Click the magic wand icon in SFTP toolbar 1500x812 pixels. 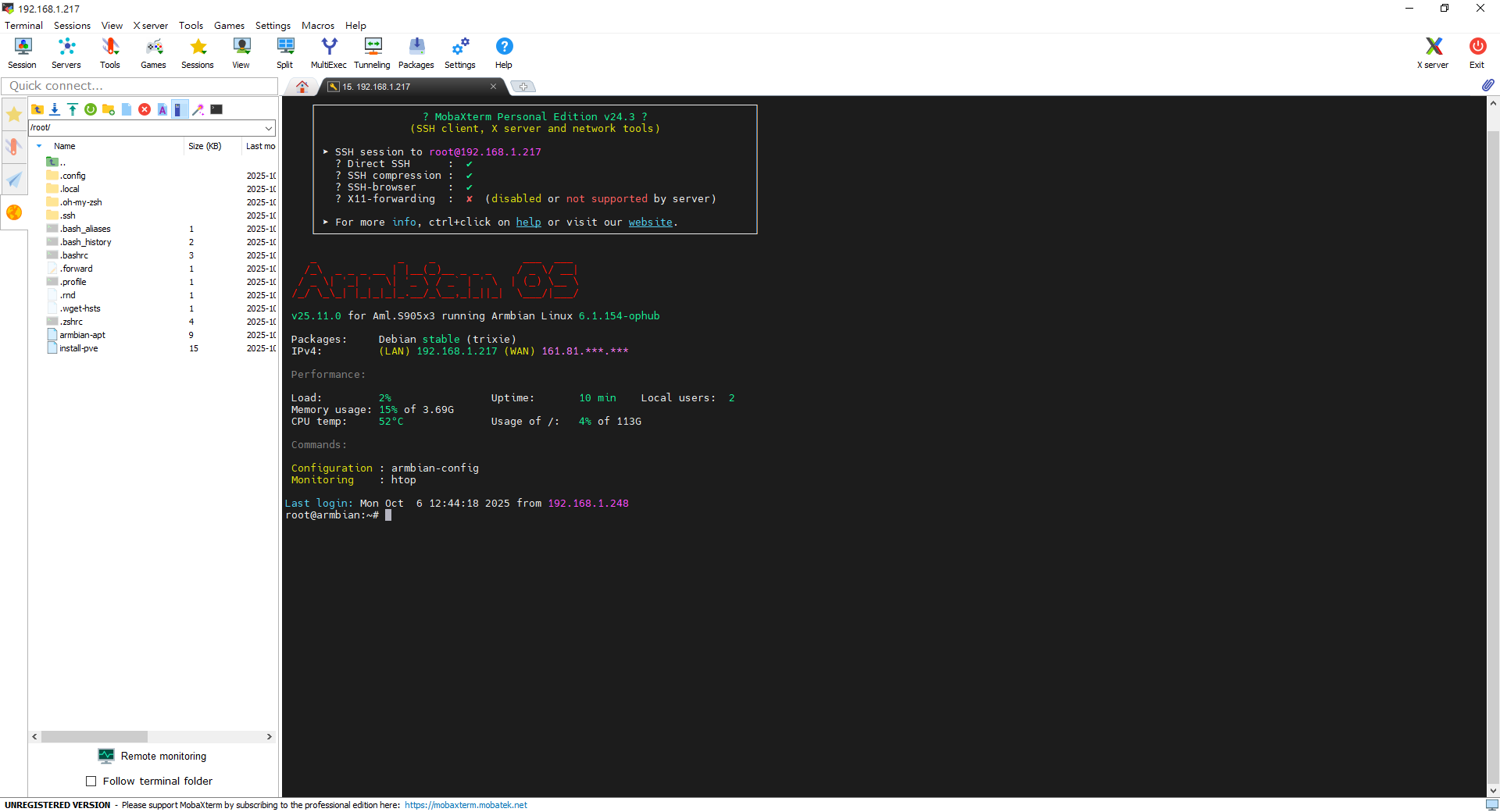point(198,109)
